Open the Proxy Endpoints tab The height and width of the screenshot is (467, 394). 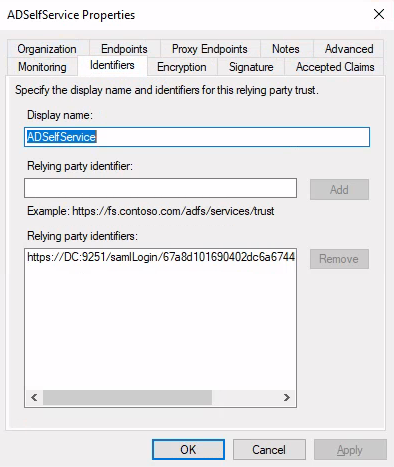210,49
